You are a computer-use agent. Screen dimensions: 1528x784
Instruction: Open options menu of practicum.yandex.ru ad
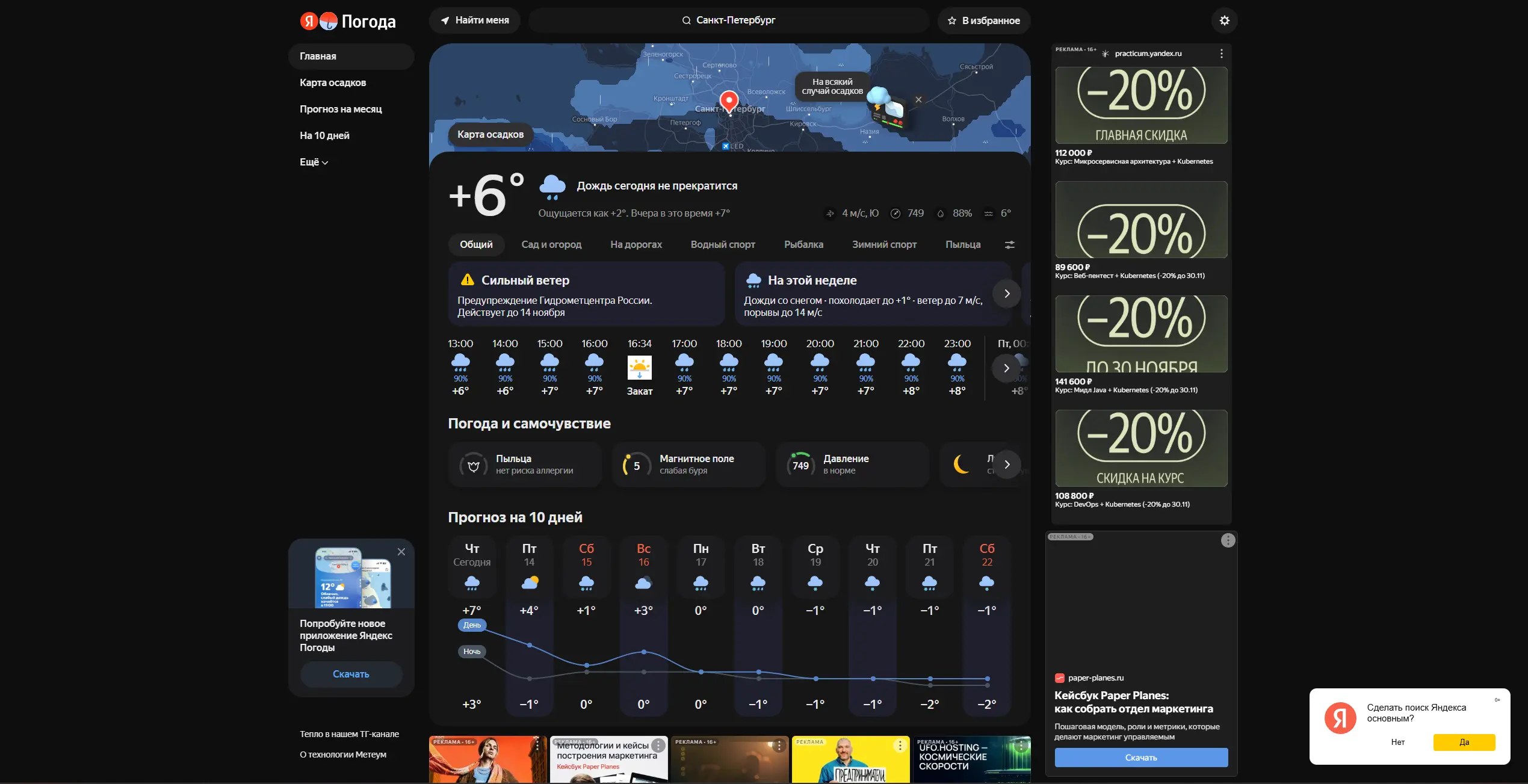[1221, 54]
